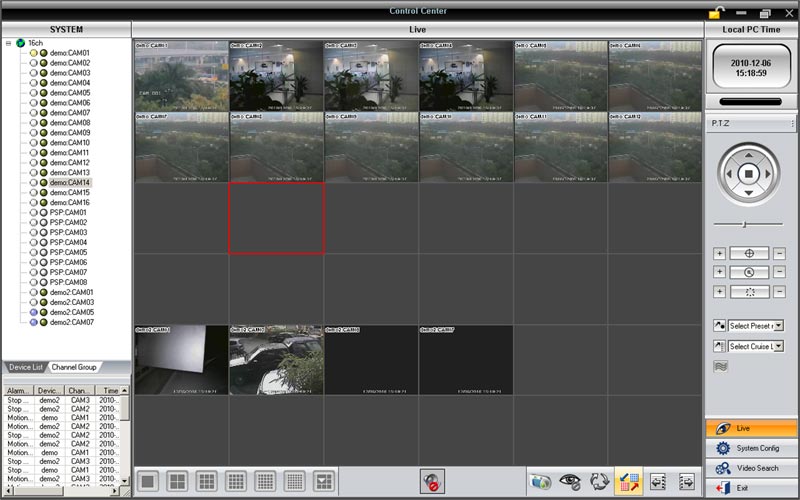Open the Select Preset dropdown
800x500 pixels.
[x=756, y=326]
